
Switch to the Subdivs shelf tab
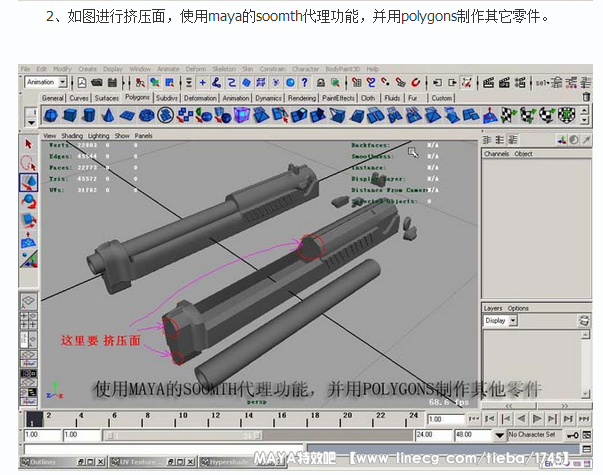167,98
